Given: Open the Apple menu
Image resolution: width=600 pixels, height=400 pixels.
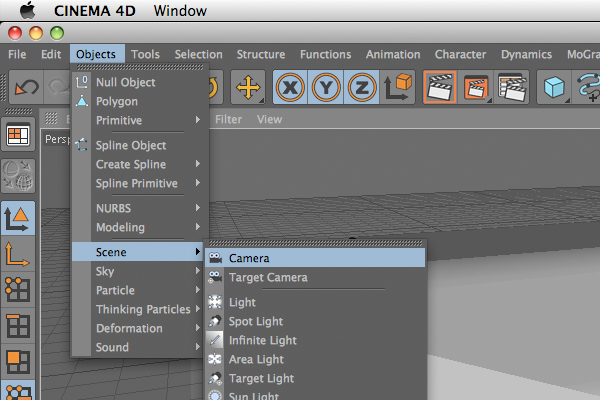Looking at the screenshot, I should click(28, 10).
